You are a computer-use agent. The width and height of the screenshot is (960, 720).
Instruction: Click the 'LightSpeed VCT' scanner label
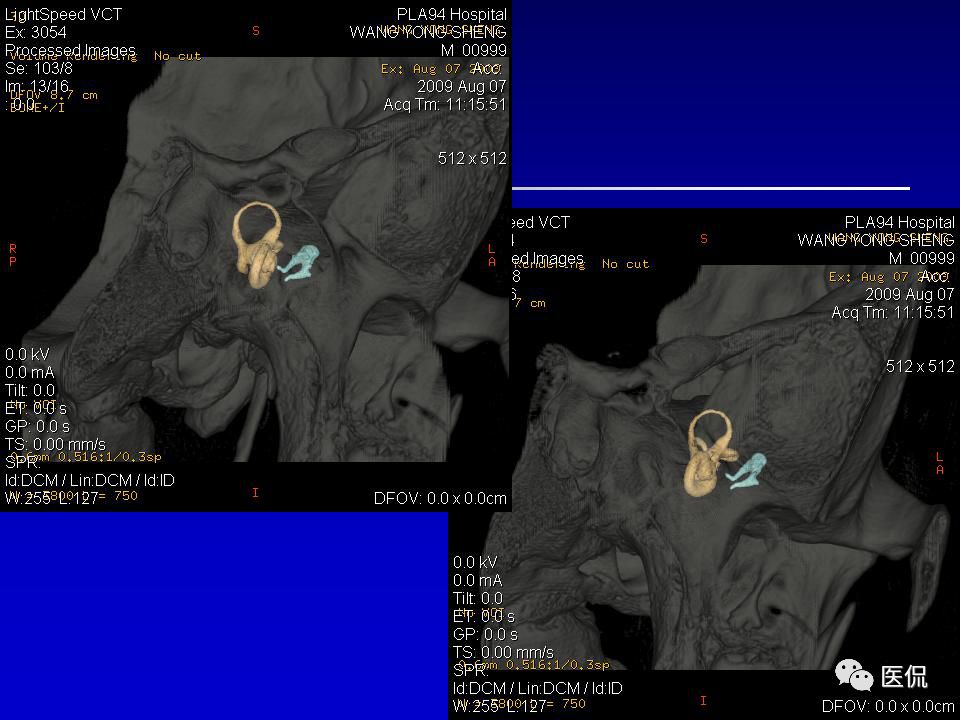(x=64, y=14)
